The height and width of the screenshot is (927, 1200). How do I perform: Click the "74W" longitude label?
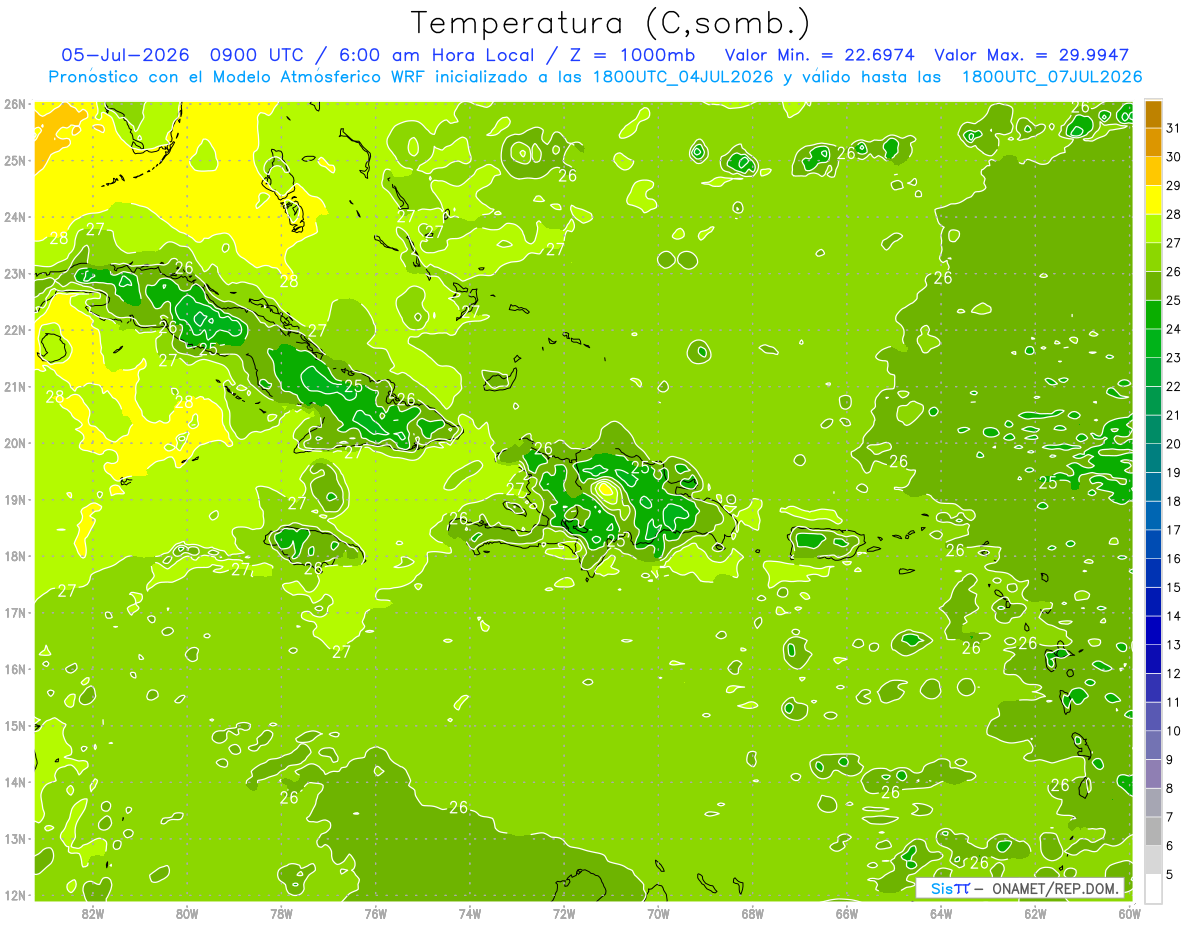pyautogui.click(x=469, y=912)
